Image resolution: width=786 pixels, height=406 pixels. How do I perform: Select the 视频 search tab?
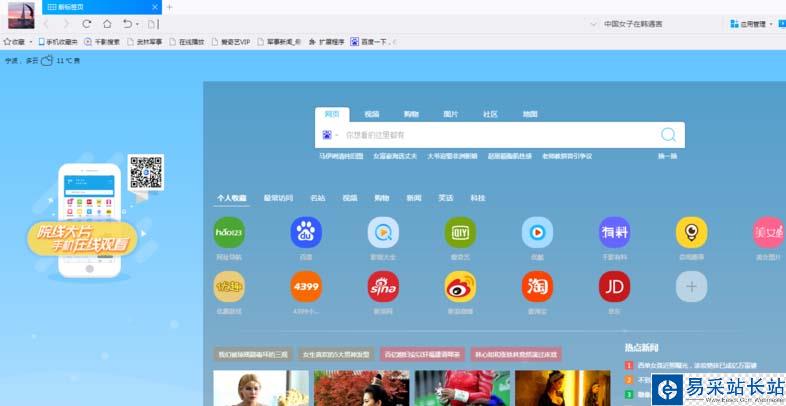point(371,114)
